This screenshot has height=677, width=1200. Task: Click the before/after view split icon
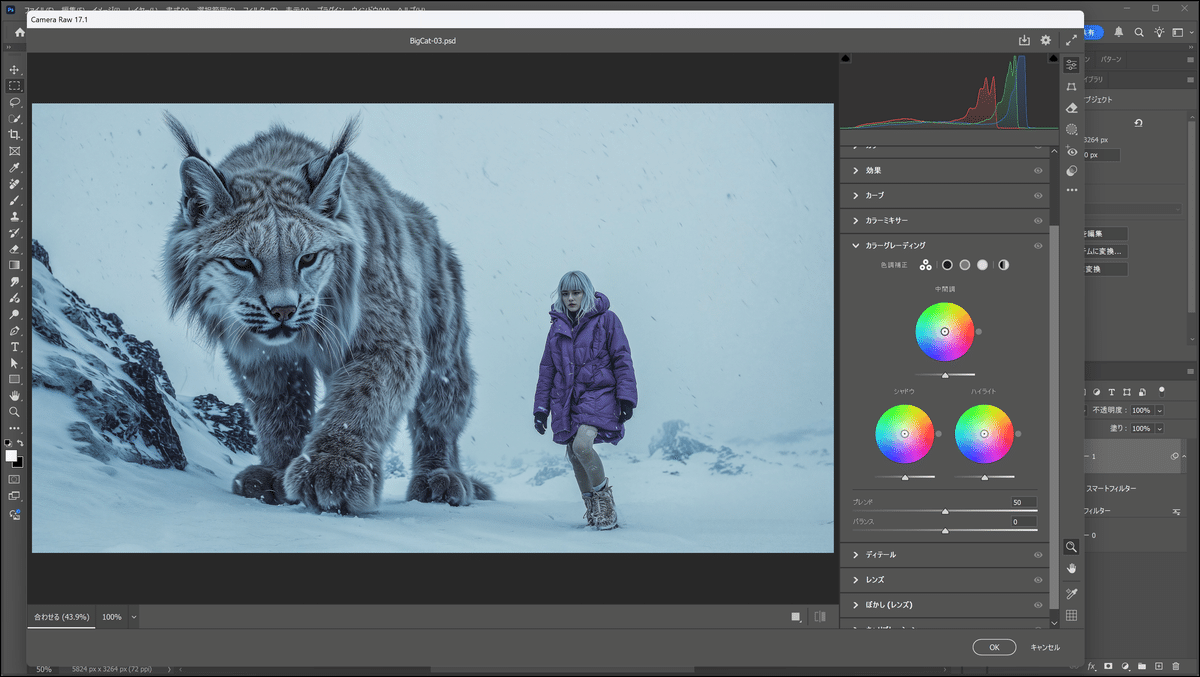820,617
